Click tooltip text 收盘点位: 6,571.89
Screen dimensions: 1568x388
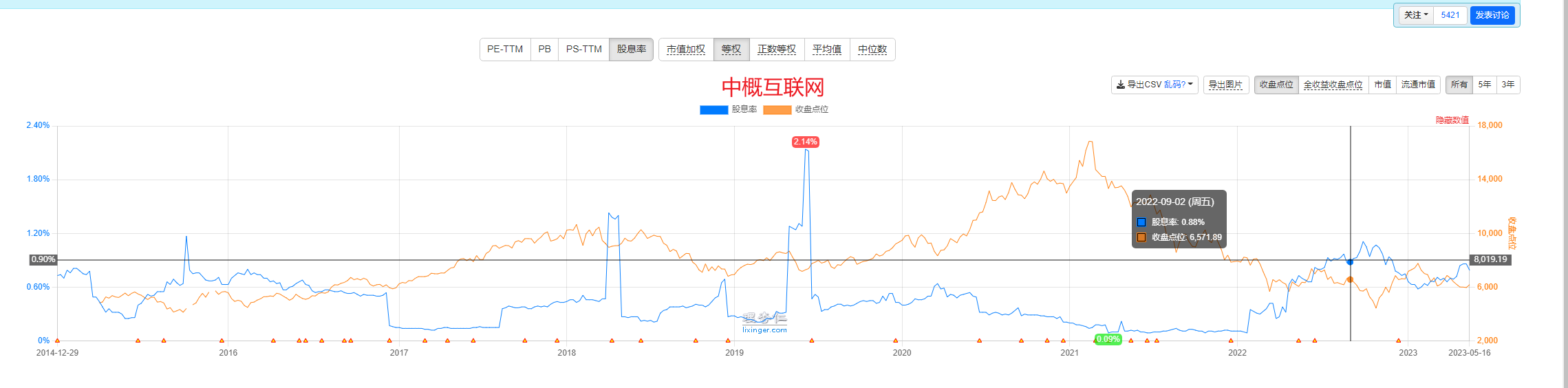pyautogui.click(x=1187, y=237)
